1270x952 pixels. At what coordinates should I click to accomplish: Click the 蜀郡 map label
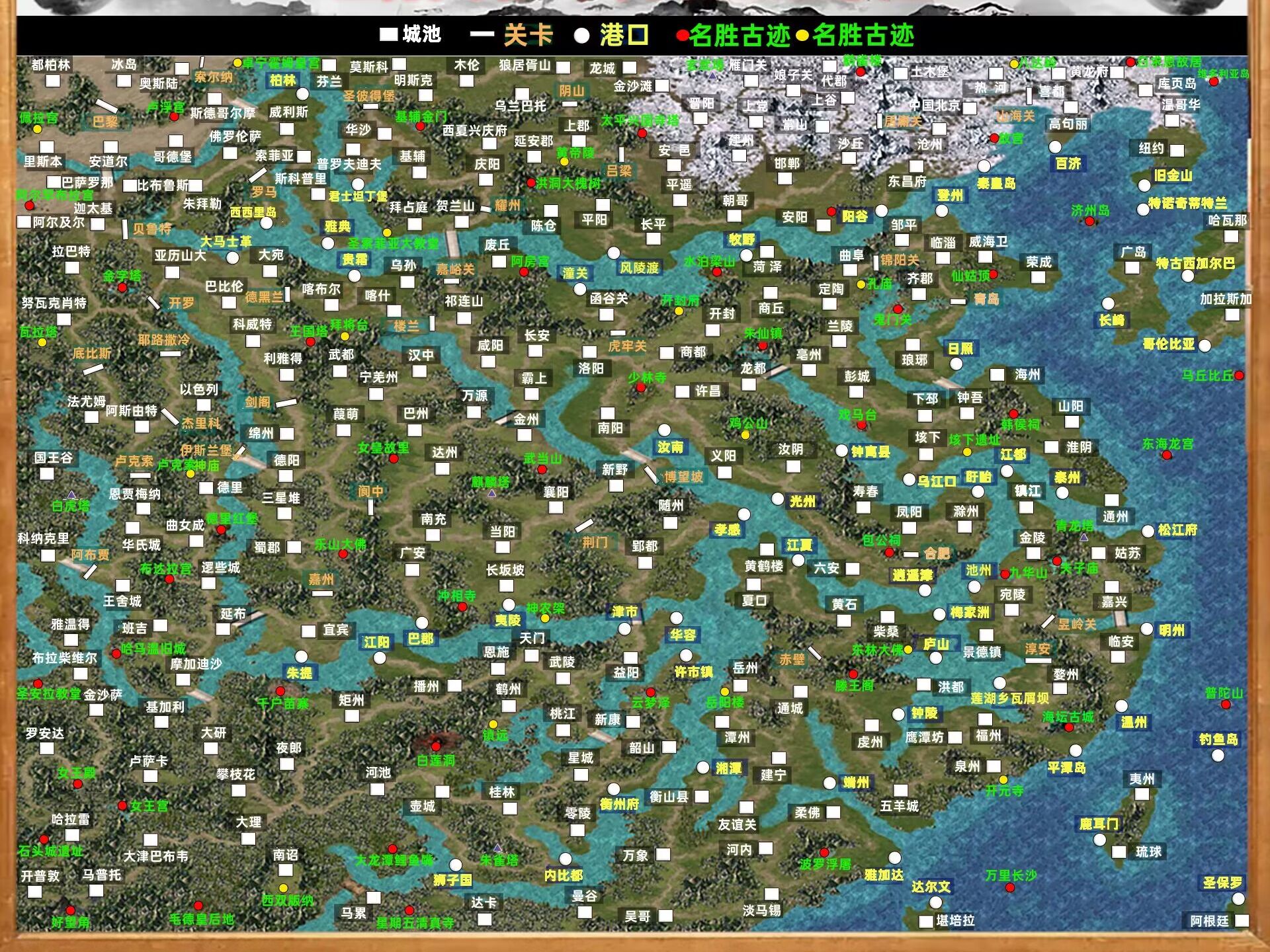click(267, 547)
